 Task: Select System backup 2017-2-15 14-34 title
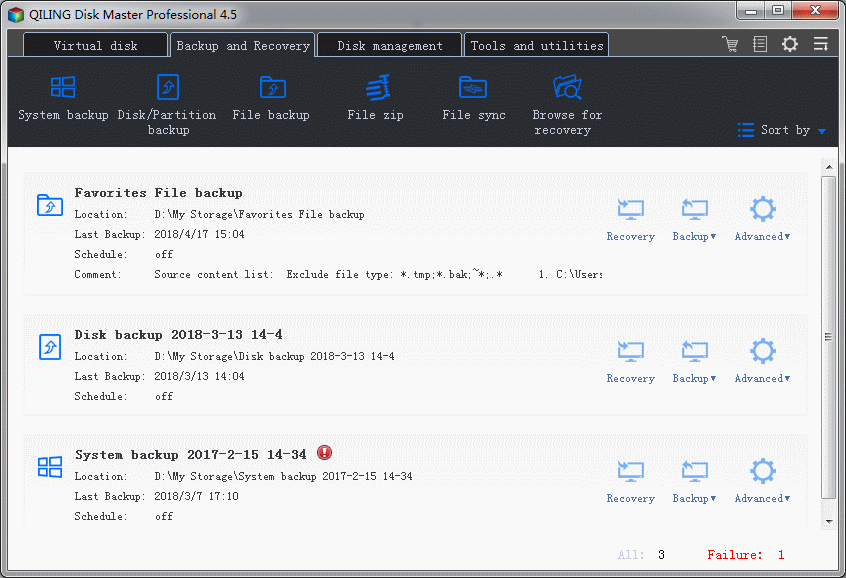click(190, 454)
